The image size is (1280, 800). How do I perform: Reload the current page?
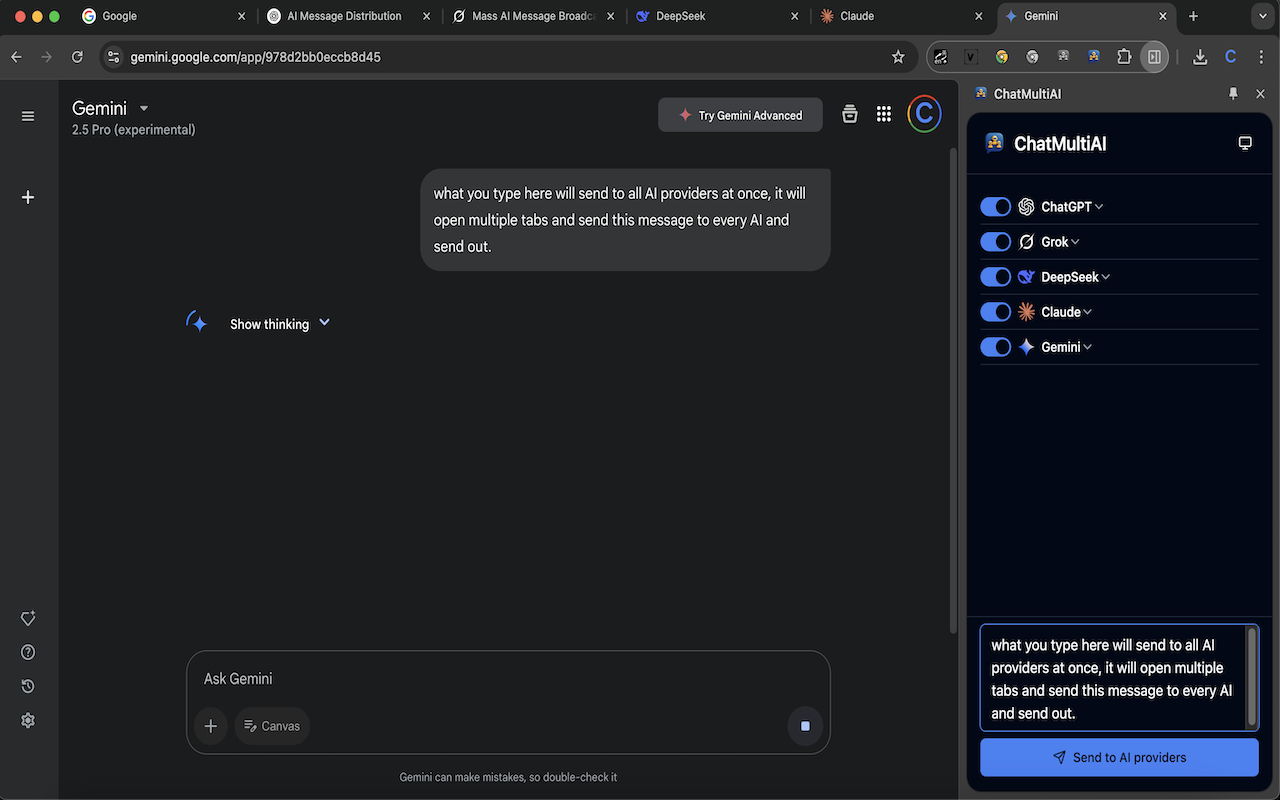click(77, 57)
